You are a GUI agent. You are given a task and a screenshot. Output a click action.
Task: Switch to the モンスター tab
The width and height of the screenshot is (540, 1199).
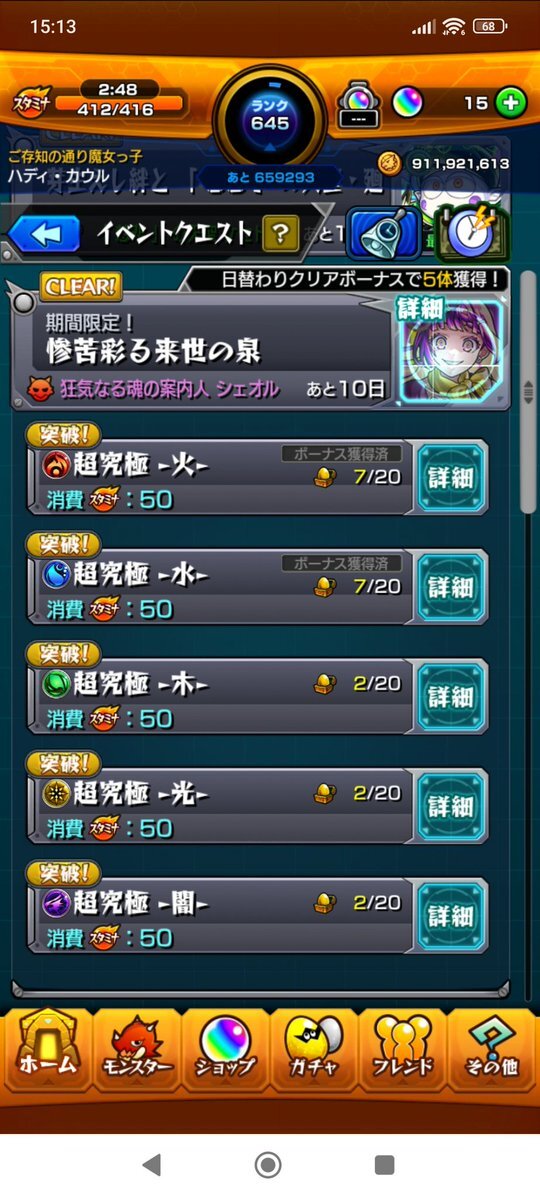136,1049
